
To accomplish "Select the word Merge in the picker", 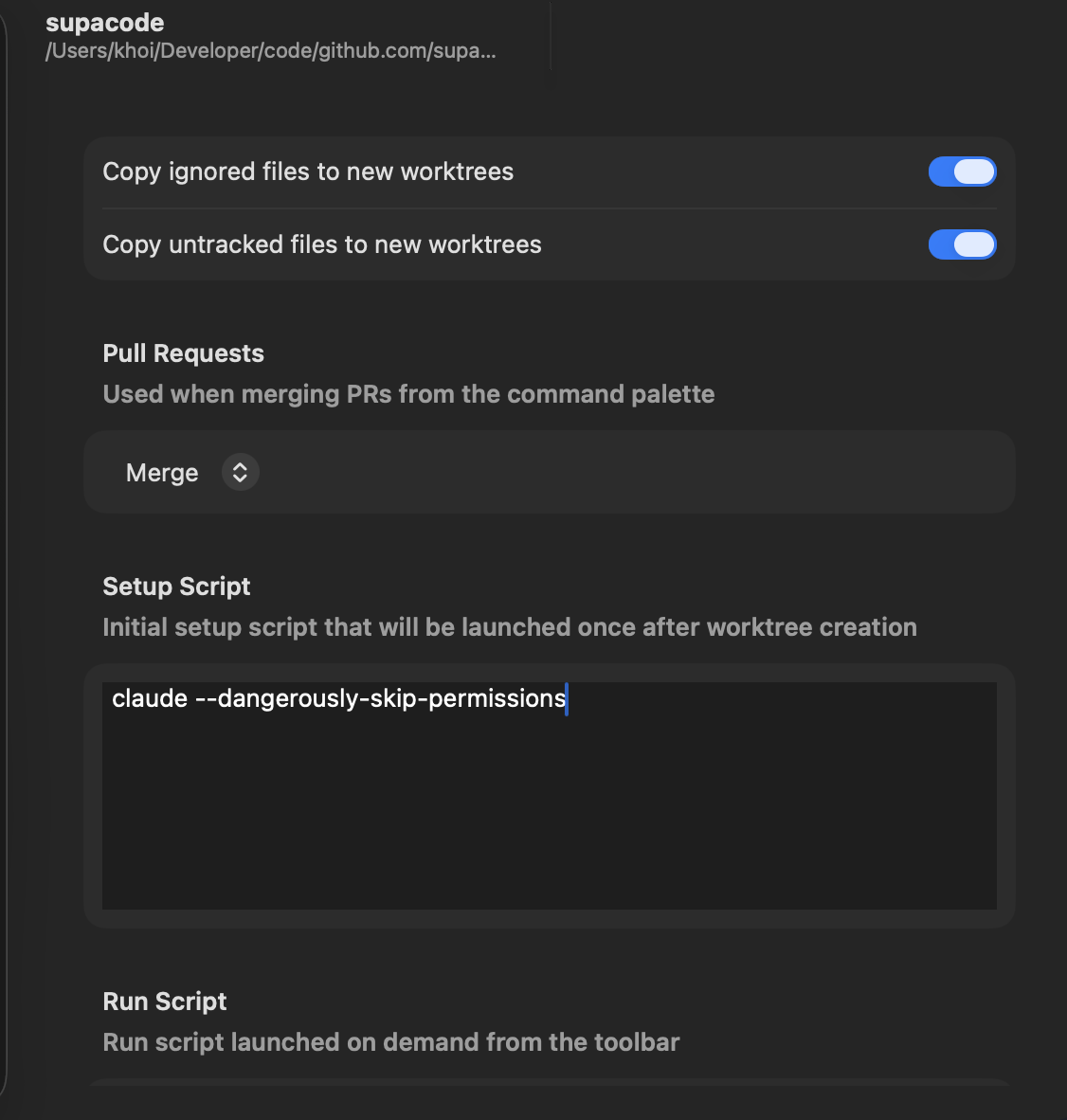I will click(x=161, y=472).
